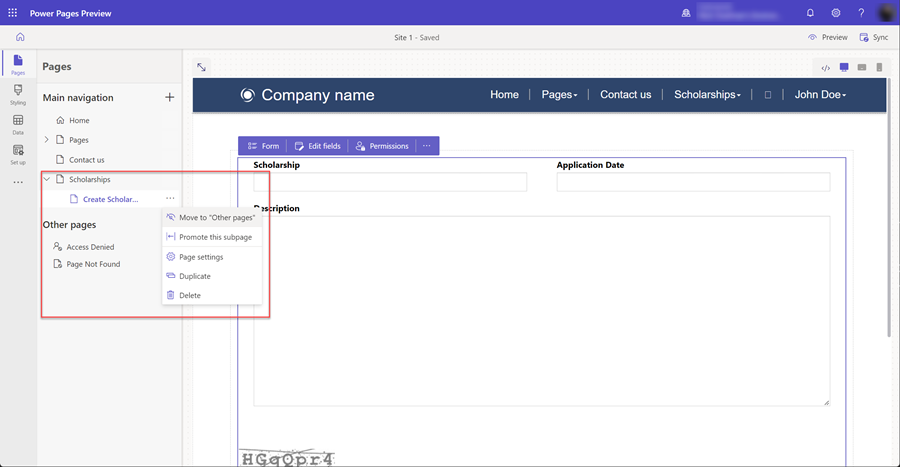900x467 pixels.
Task: Open John Doe user dropdown
Action: pyautogui.click(x=820, y=95)
